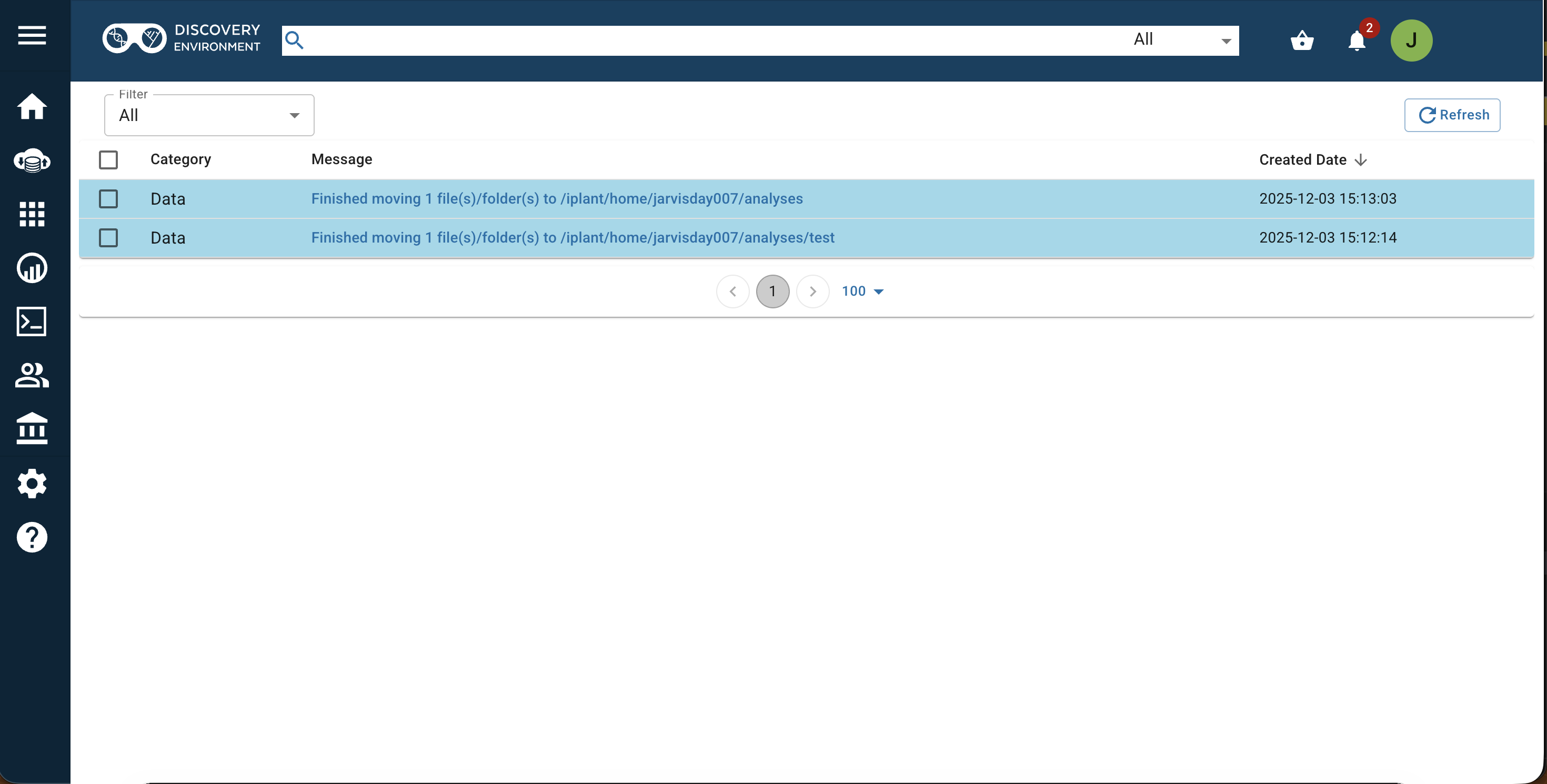Image resolution: width=1547 pixels, height=784 pixels.
Task: Open the hamburger navigation menu
Action: click(32, 35)
